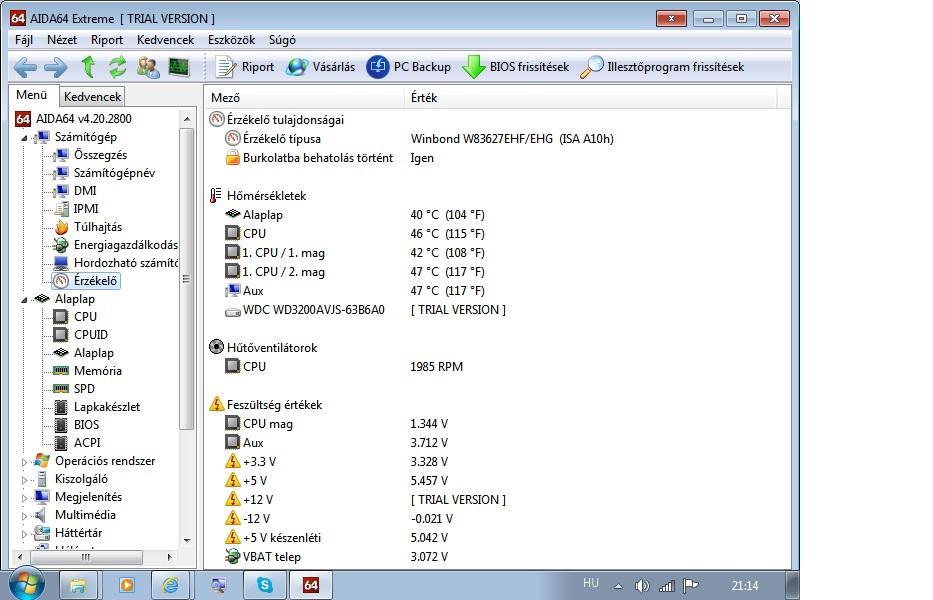Open Lapkakészlet tree item
This screenshot has width=933, height=600.
click(97, 407)
